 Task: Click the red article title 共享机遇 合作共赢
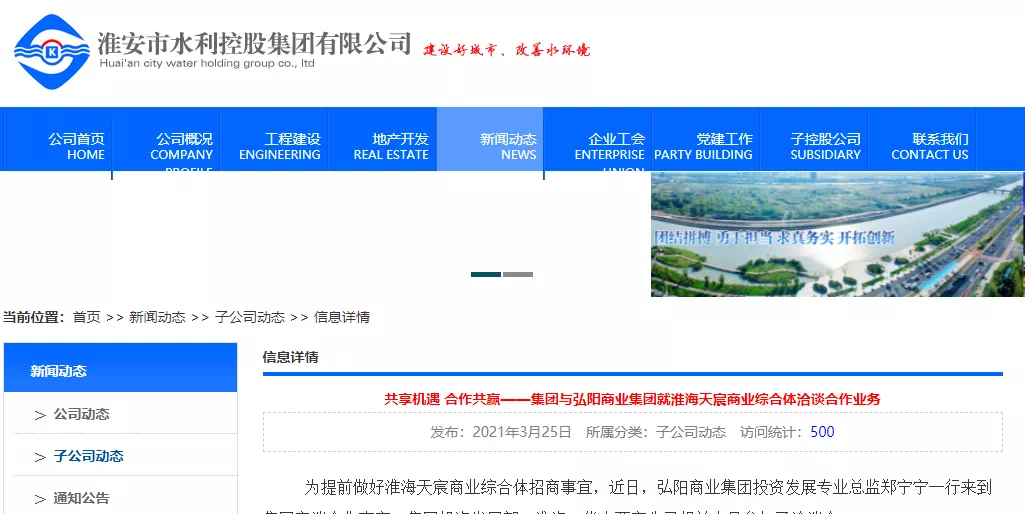[x=632, y=400]
